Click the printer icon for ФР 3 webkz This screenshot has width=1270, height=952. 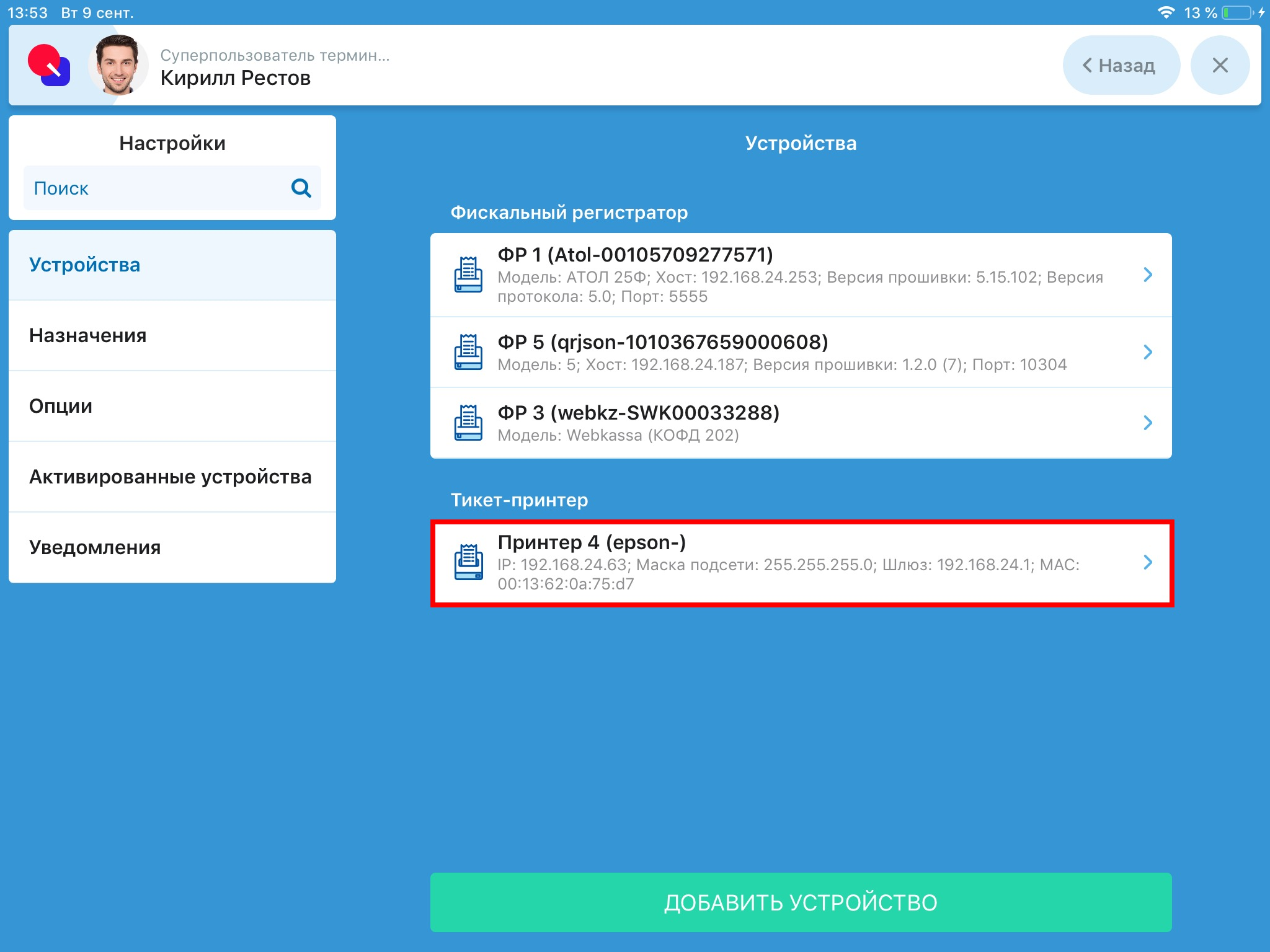[x=468, y=423]
